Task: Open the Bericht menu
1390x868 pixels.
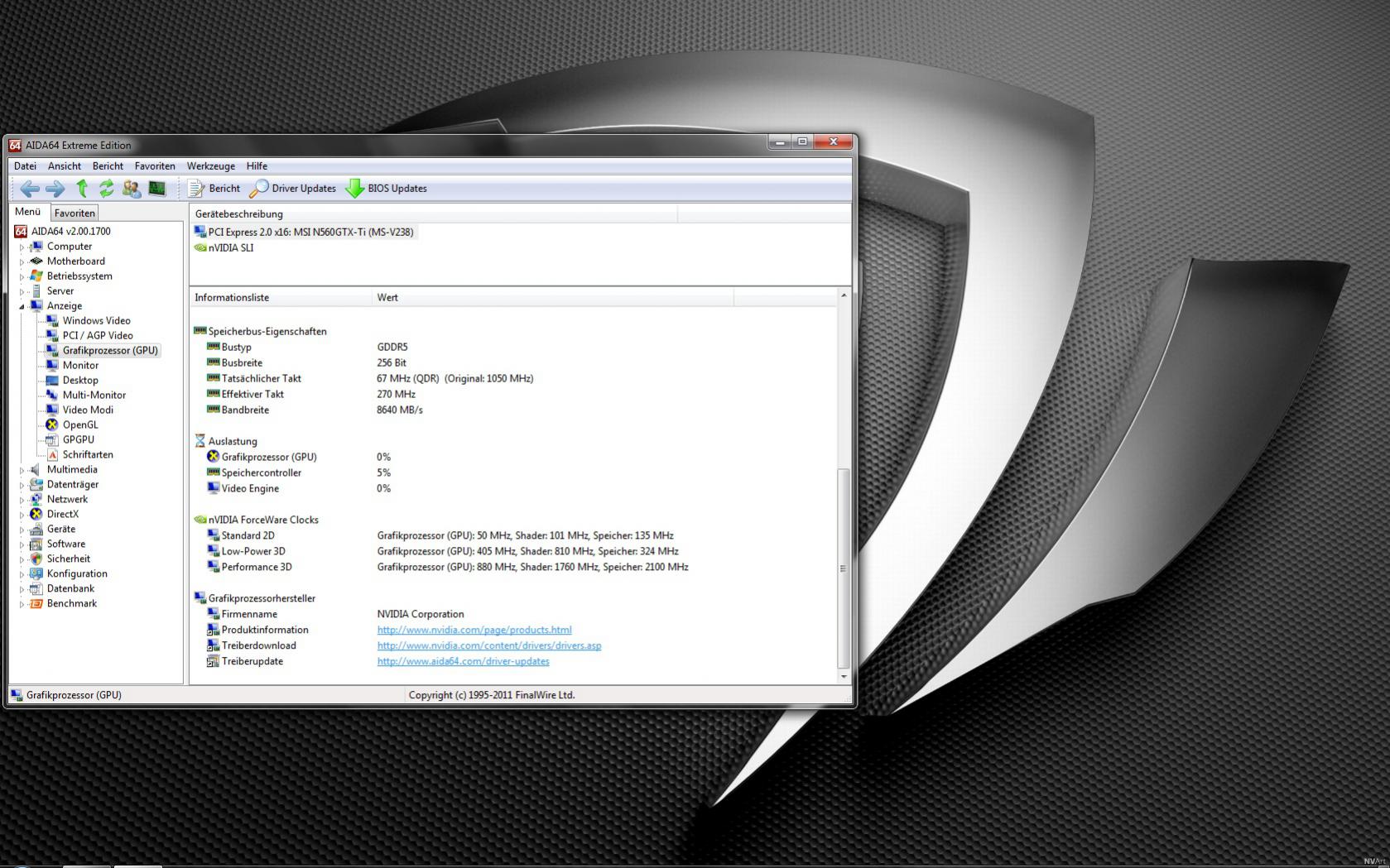Action: pyautogui.click(x=108, y=166)
